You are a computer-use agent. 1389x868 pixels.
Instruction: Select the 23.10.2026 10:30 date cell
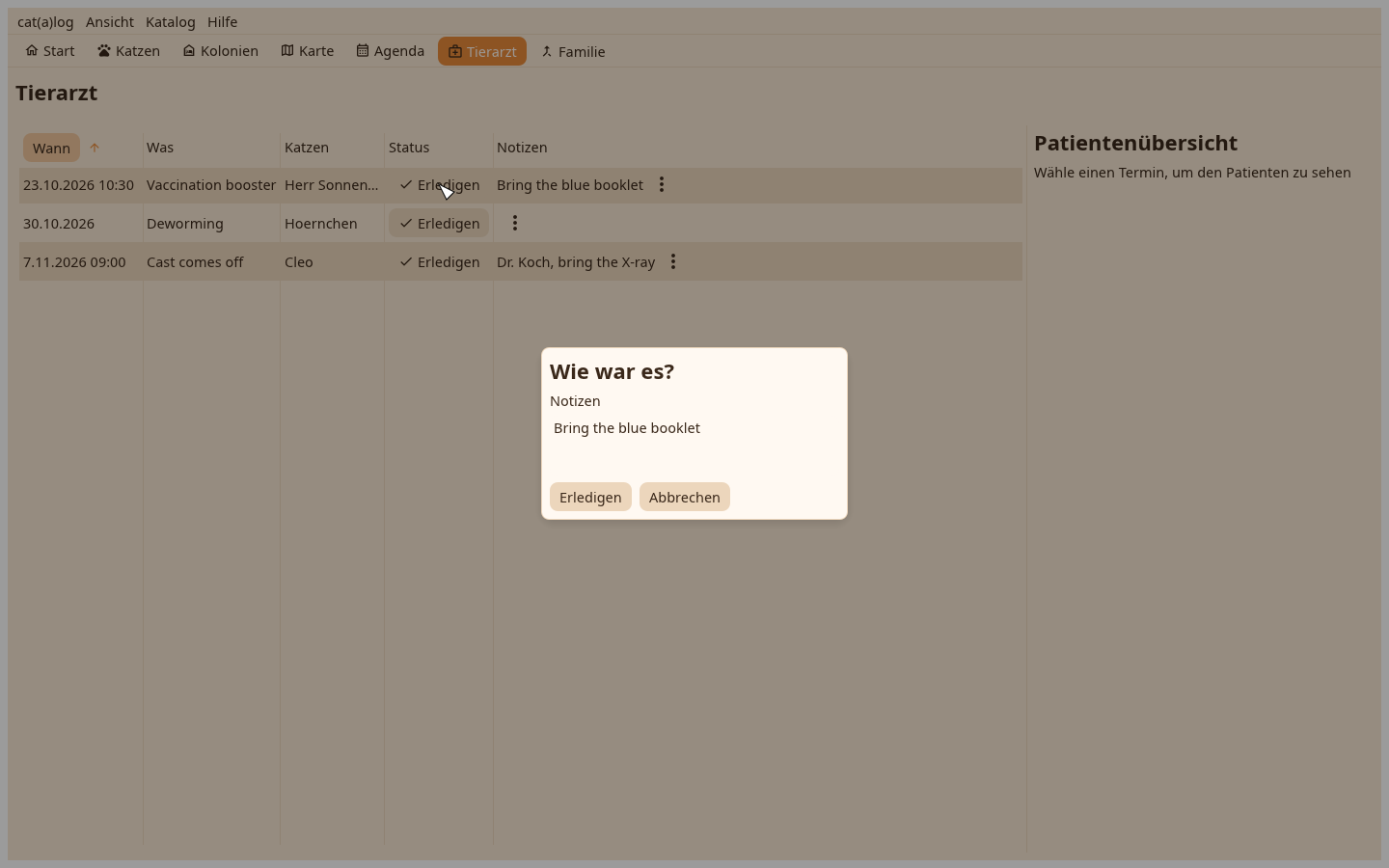[79, 184]
